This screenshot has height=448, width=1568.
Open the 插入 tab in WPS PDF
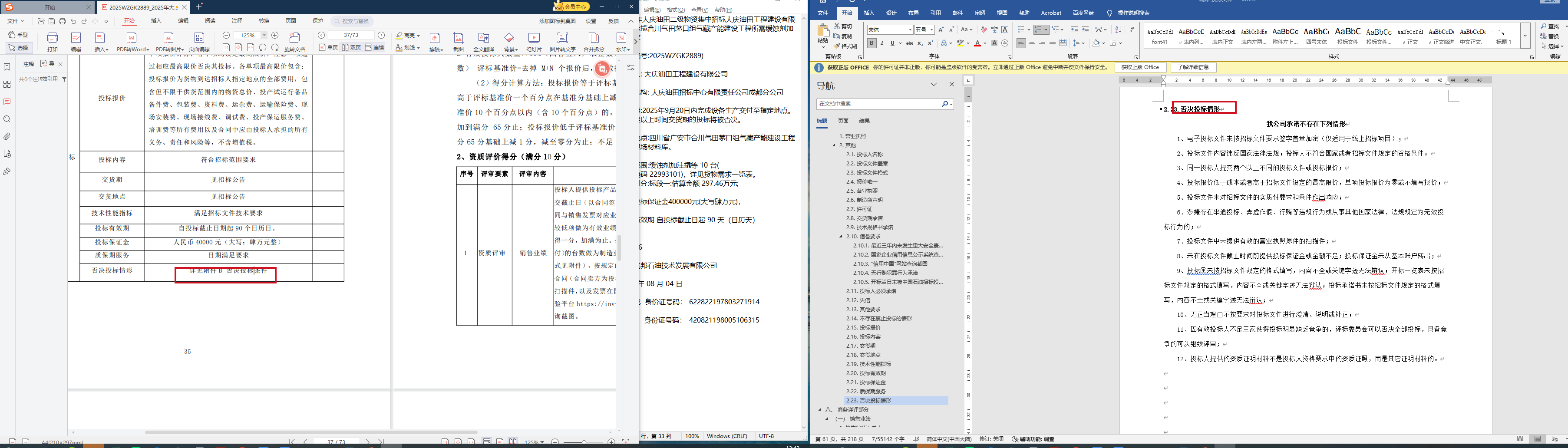(x=156, y=21)
